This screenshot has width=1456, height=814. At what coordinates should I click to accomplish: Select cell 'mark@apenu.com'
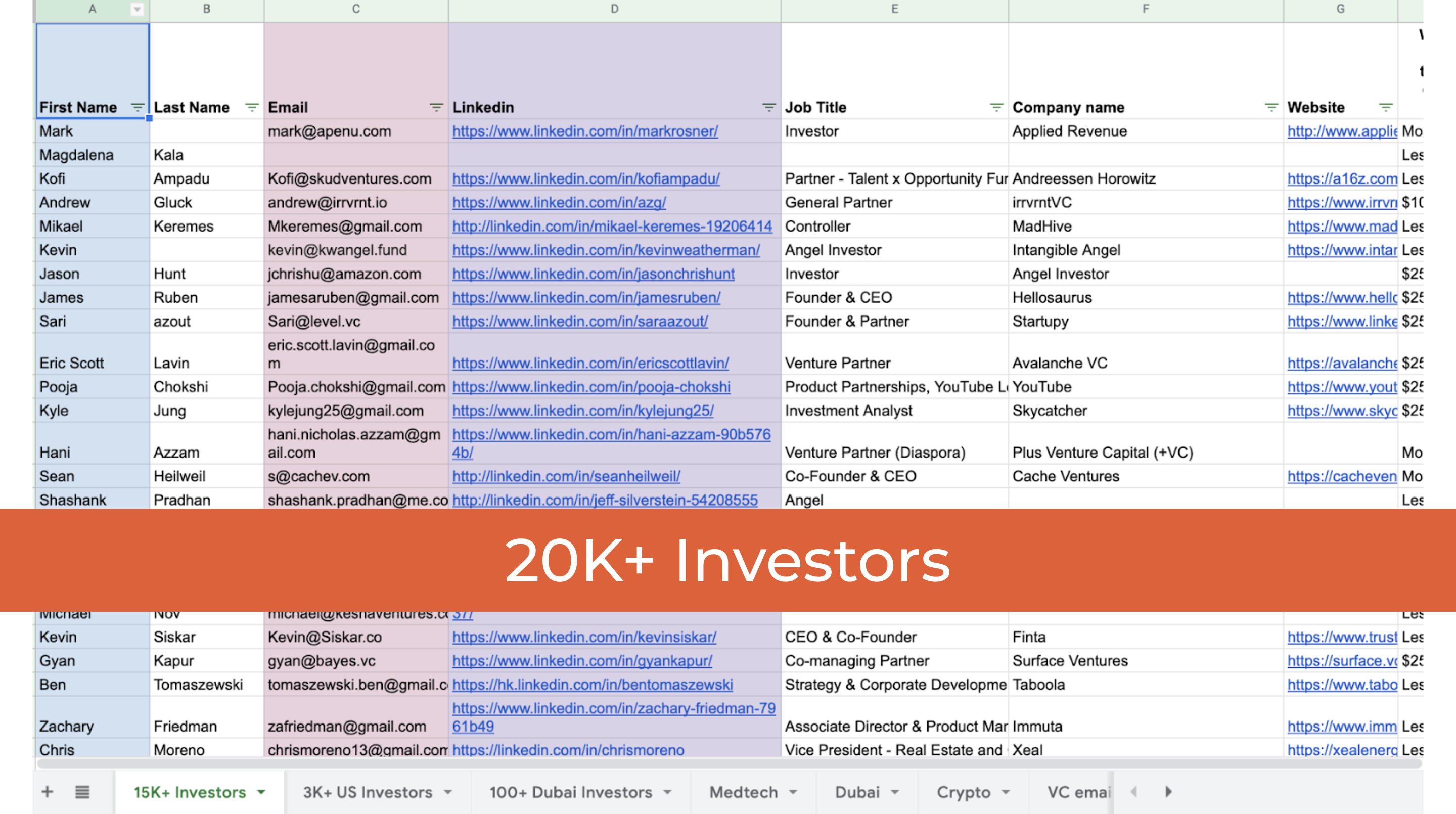point(356,131)
